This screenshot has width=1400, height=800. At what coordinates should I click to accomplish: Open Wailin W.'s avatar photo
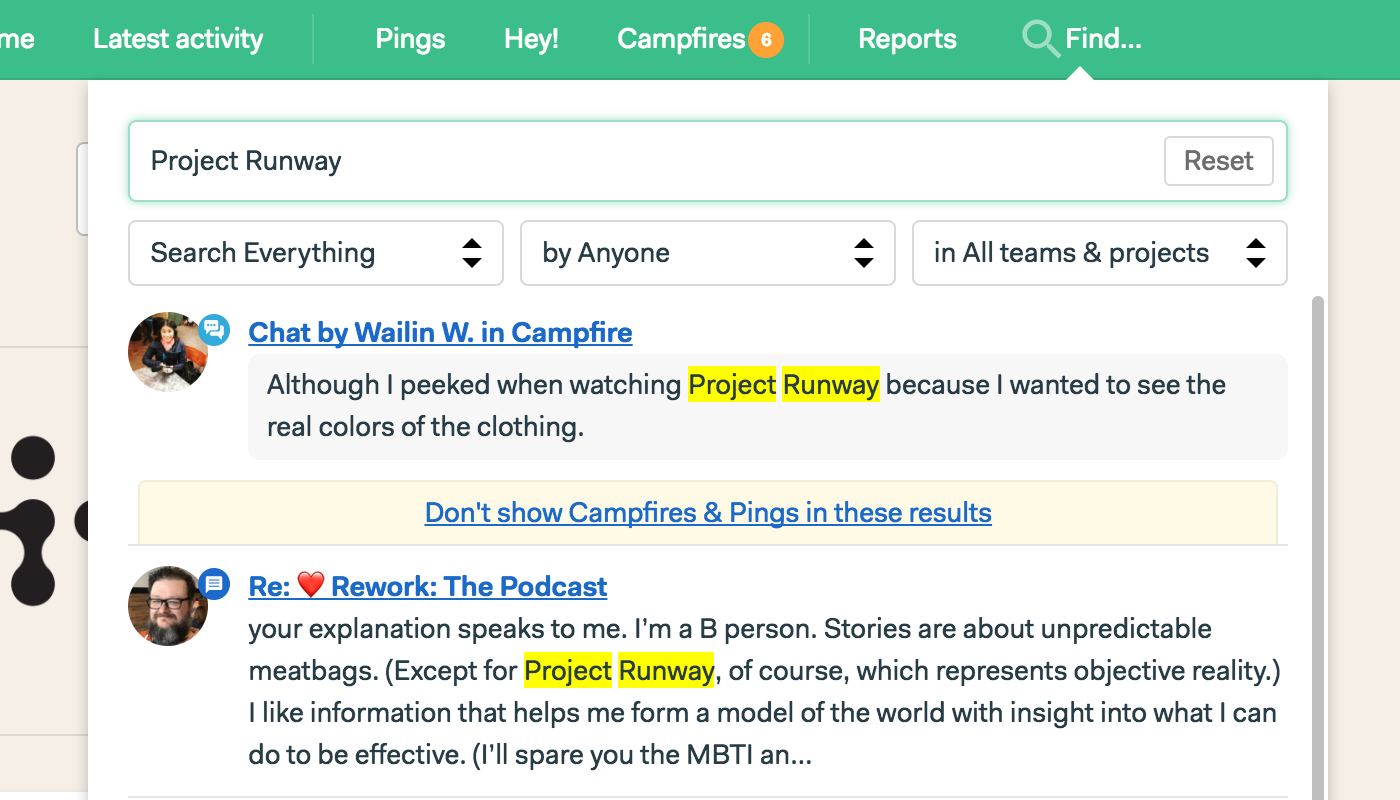coord(168,352)
